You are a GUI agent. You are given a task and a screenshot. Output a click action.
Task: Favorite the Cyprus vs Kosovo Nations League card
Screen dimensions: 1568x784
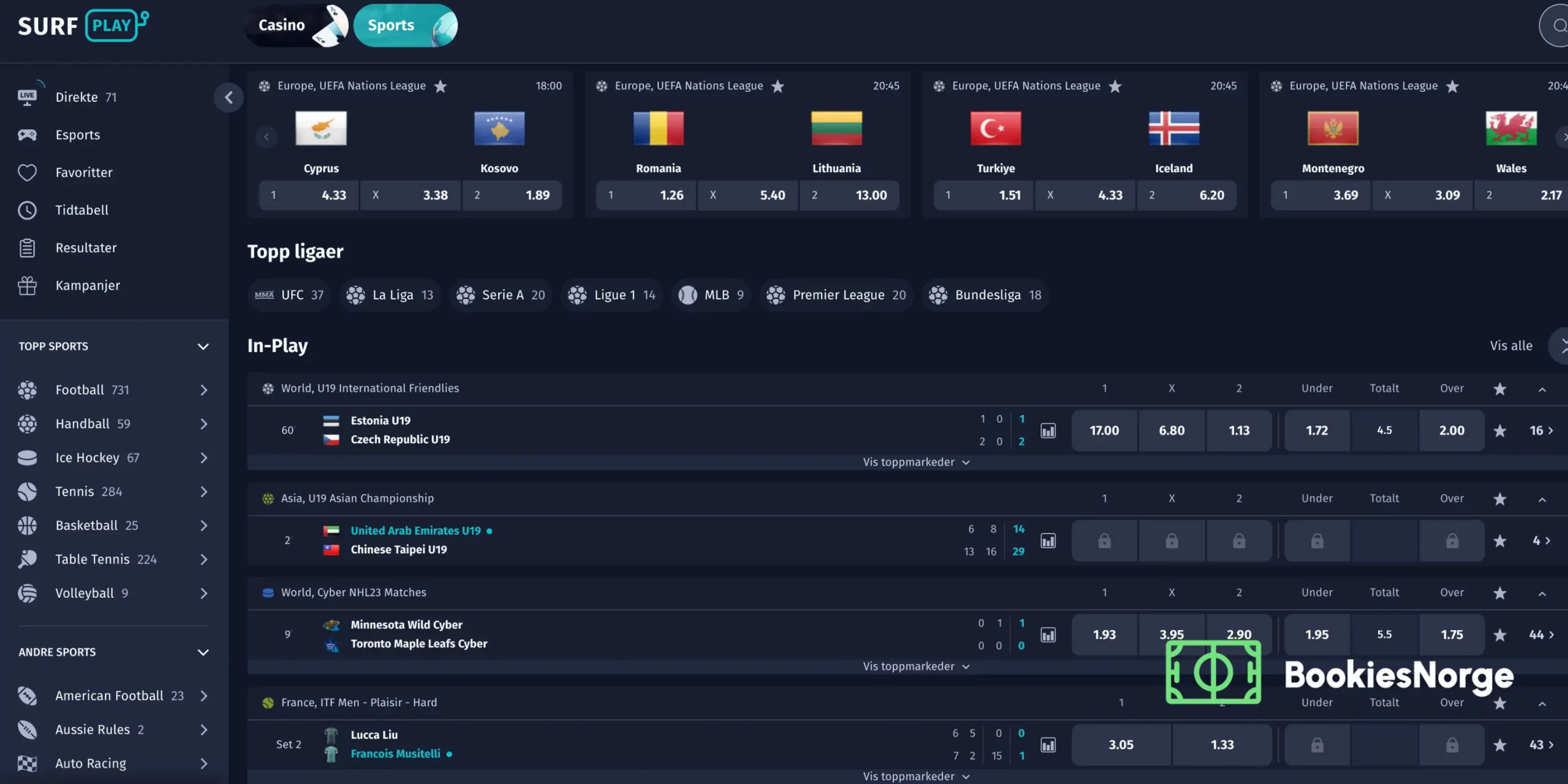pyautogui.click(x=440, y=86)
